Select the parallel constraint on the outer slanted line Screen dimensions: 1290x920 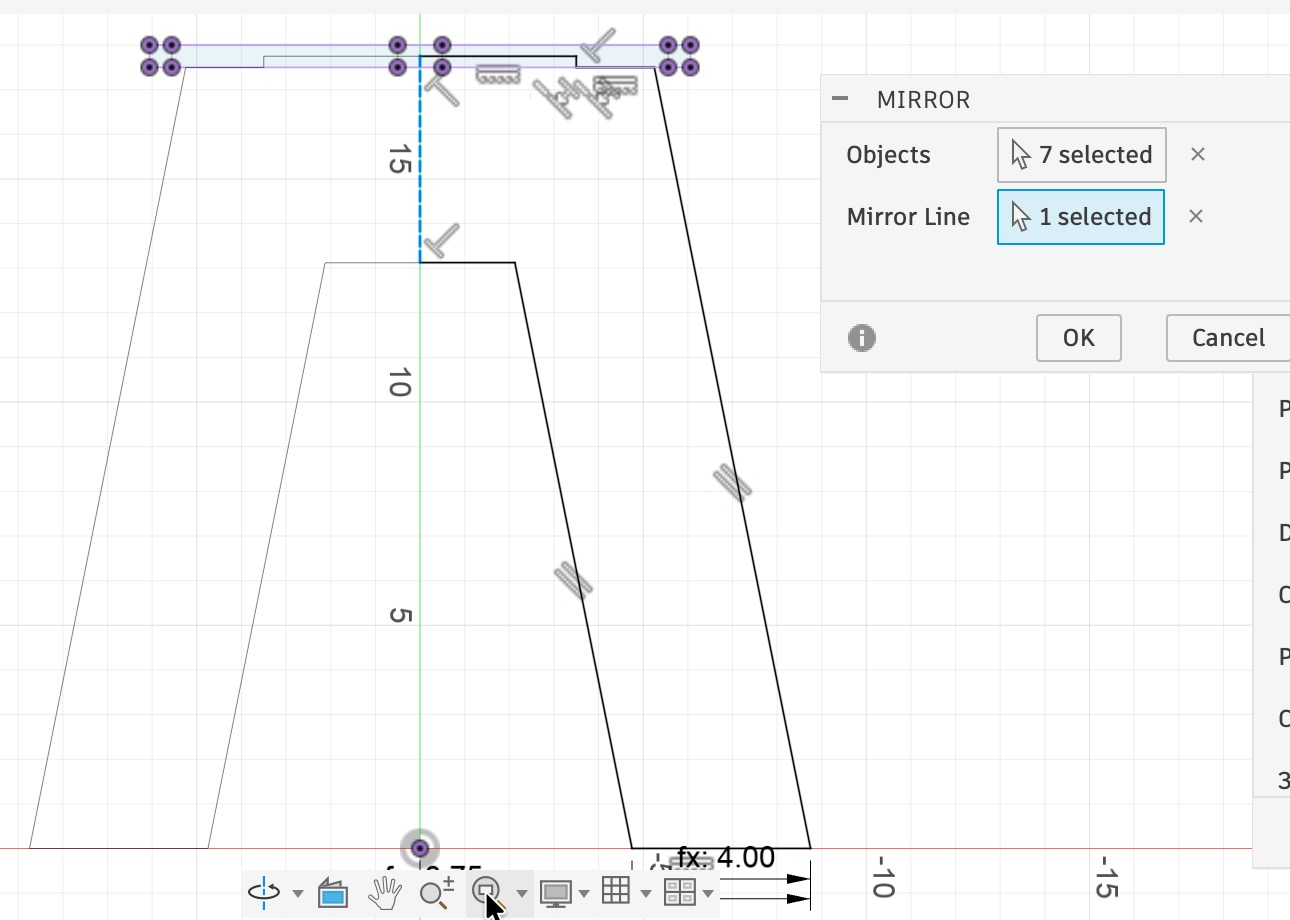click(x=733, y=483)
